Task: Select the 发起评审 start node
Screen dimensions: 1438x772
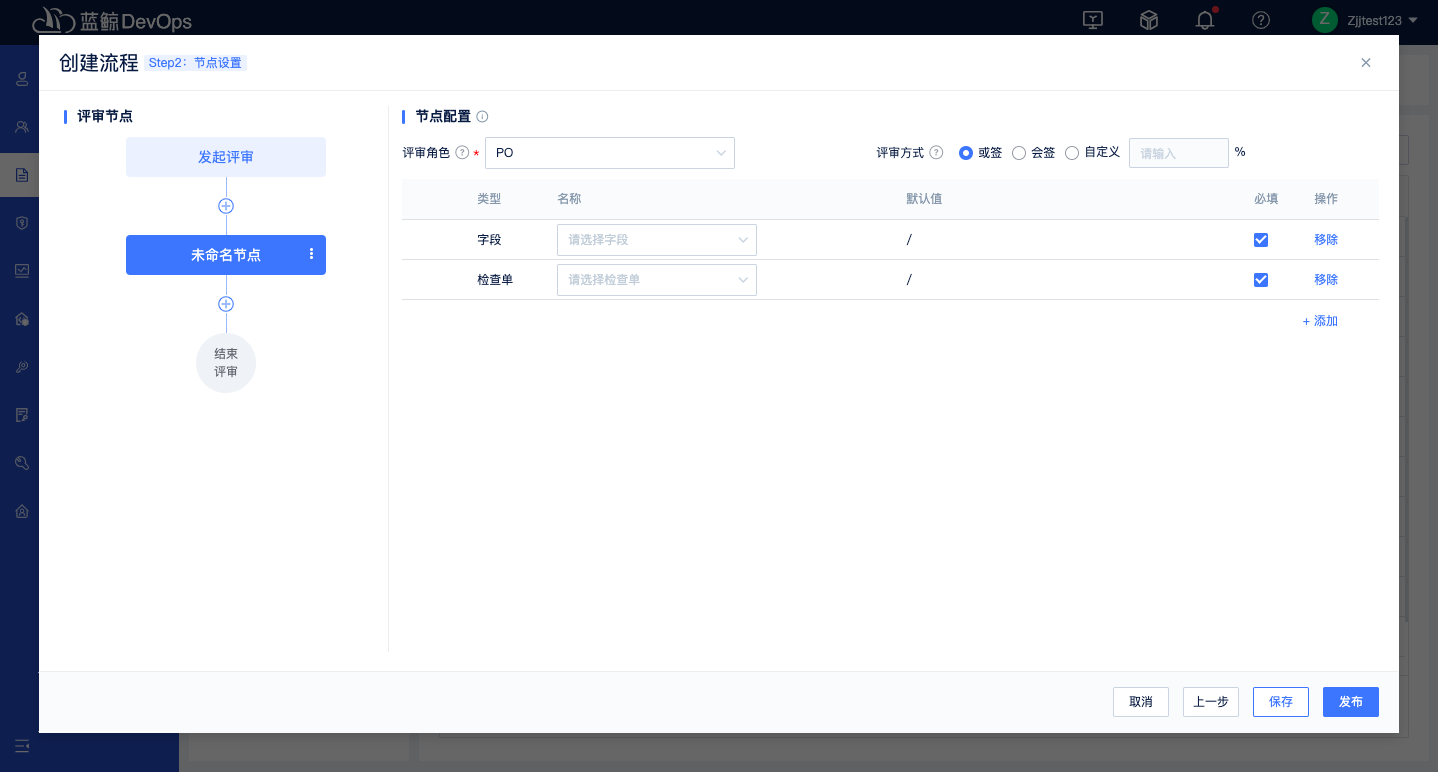Action: [226, 157]
